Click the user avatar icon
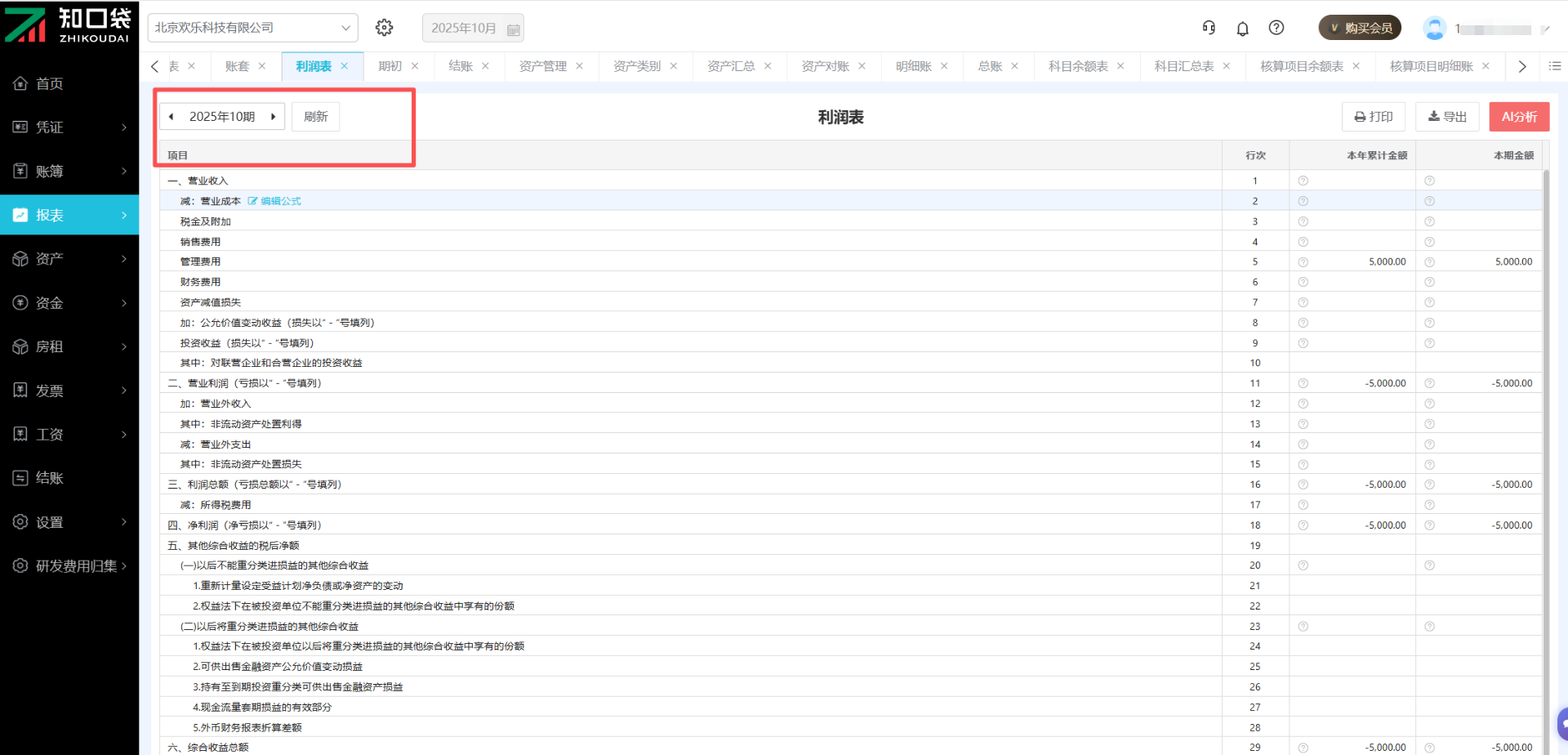This screenshot has width=1568, height=755. [x=1434, y=29]
